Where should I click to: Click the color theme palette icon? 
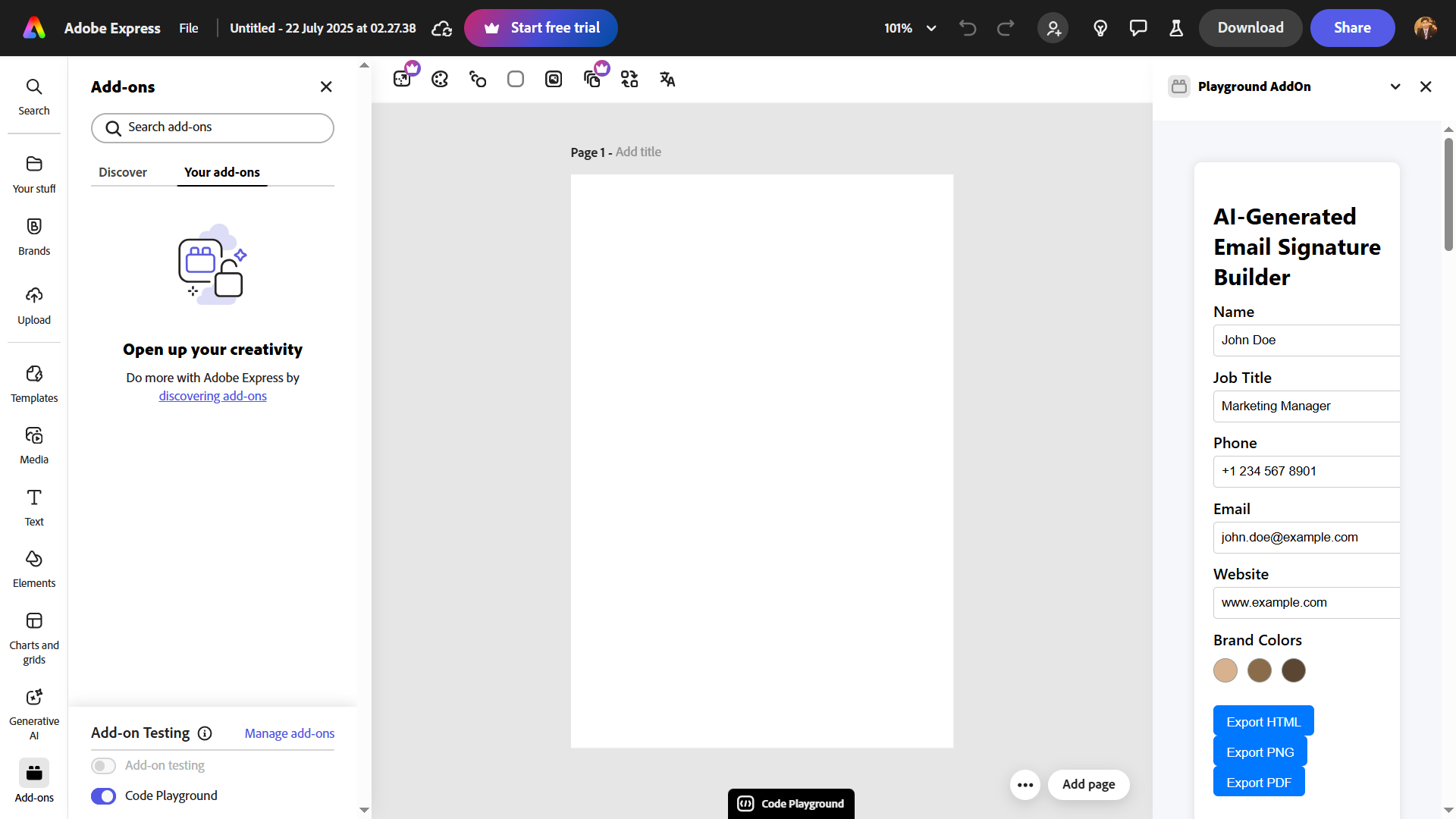pos(440,79)
